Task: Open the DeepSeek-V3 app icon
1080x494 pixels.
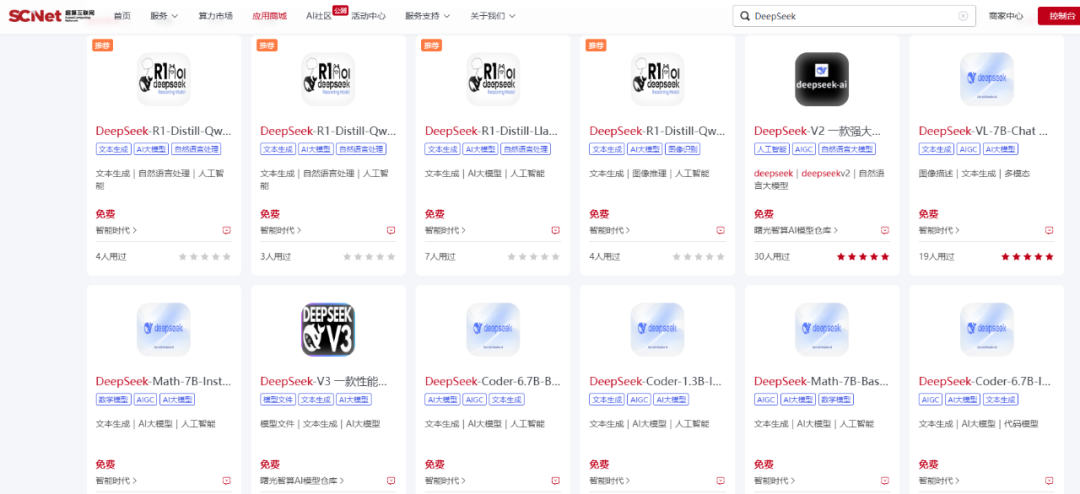Action: (328, 329)
